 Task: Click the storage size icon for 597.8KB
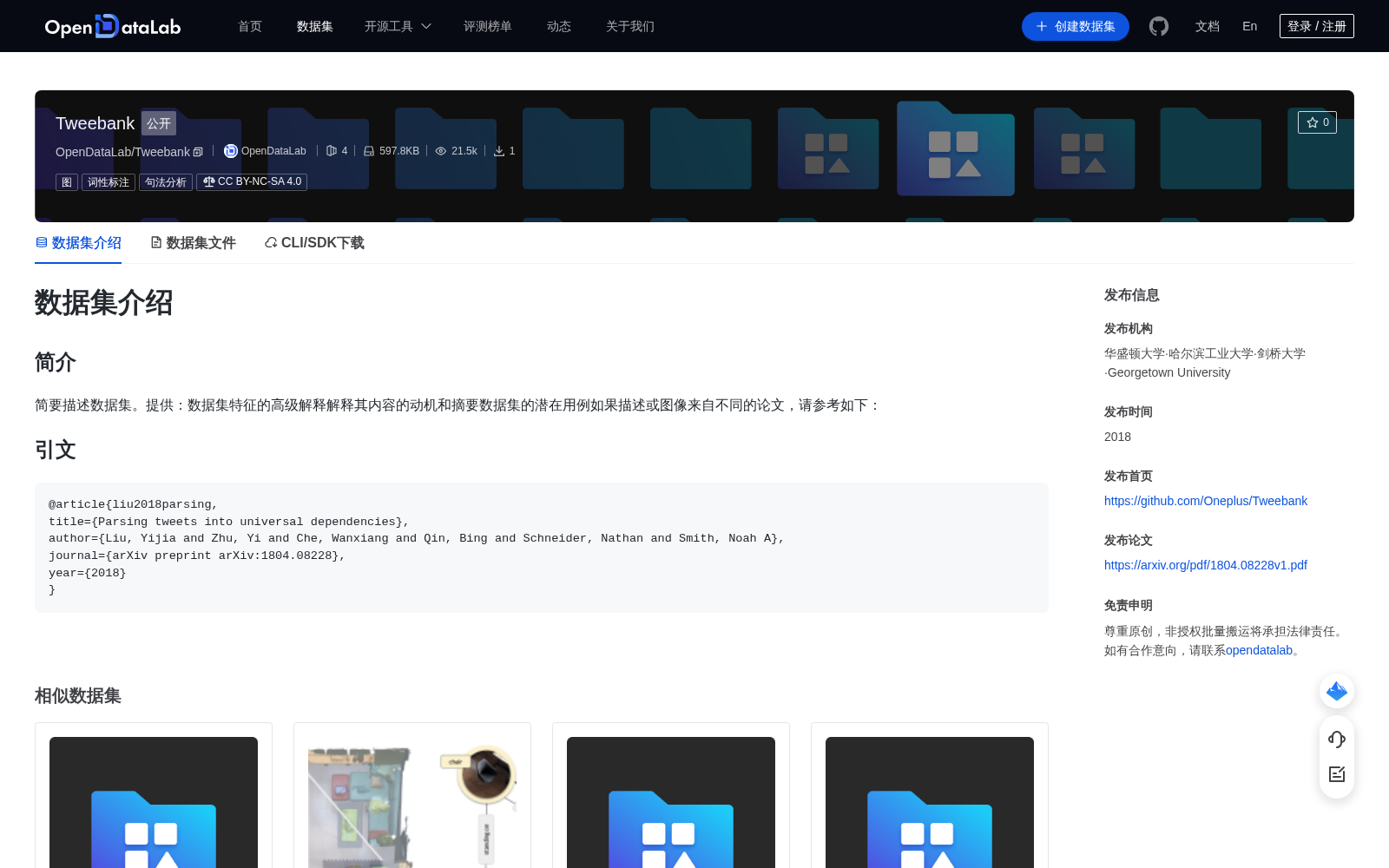click(x=369, y=151)
